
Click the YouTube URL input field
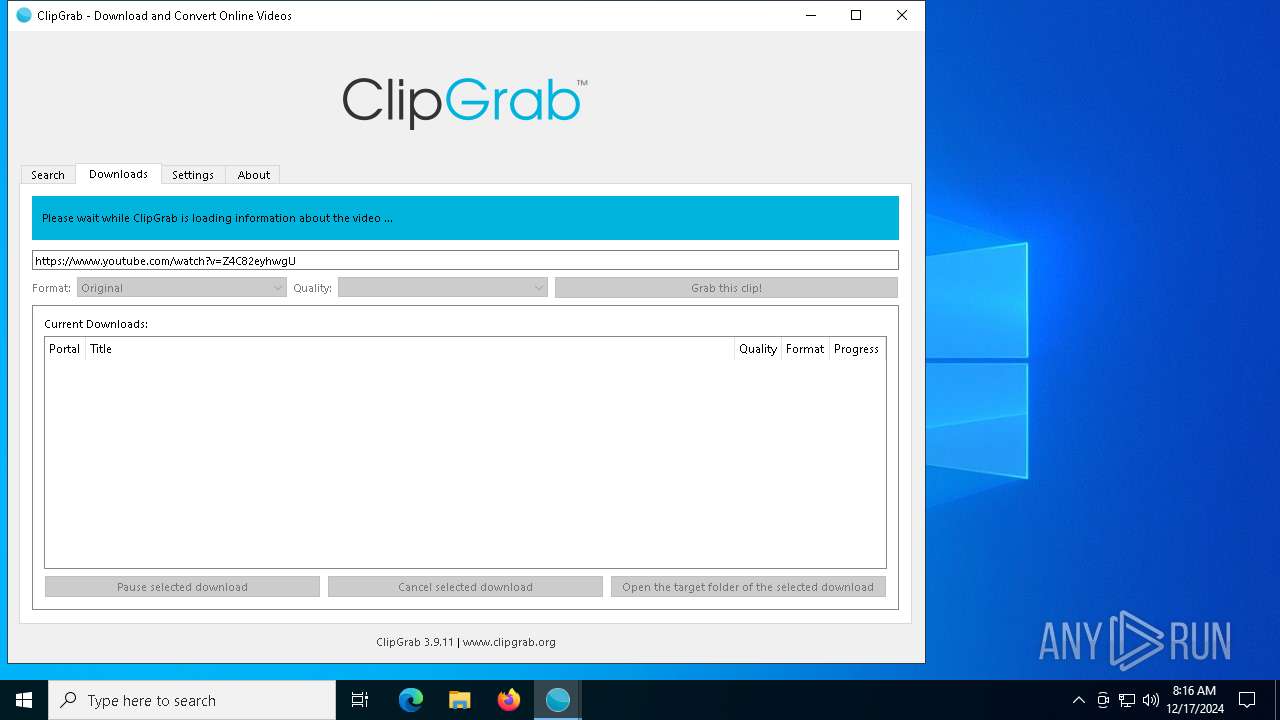[x=465, y=260]
